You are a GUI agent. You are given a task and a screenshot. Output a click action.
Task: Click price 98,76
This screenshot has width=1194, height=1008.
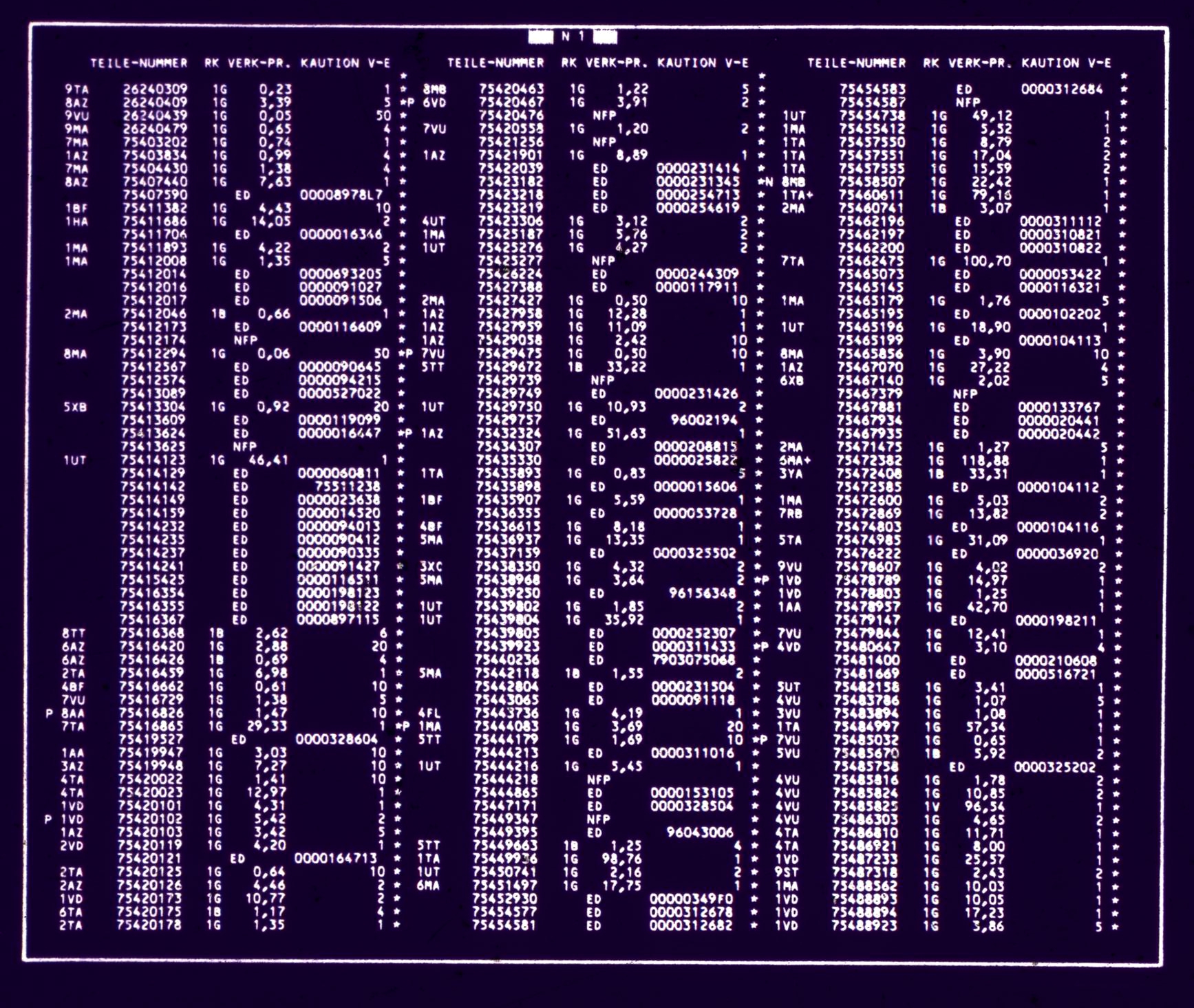click(x=622, y=858)
